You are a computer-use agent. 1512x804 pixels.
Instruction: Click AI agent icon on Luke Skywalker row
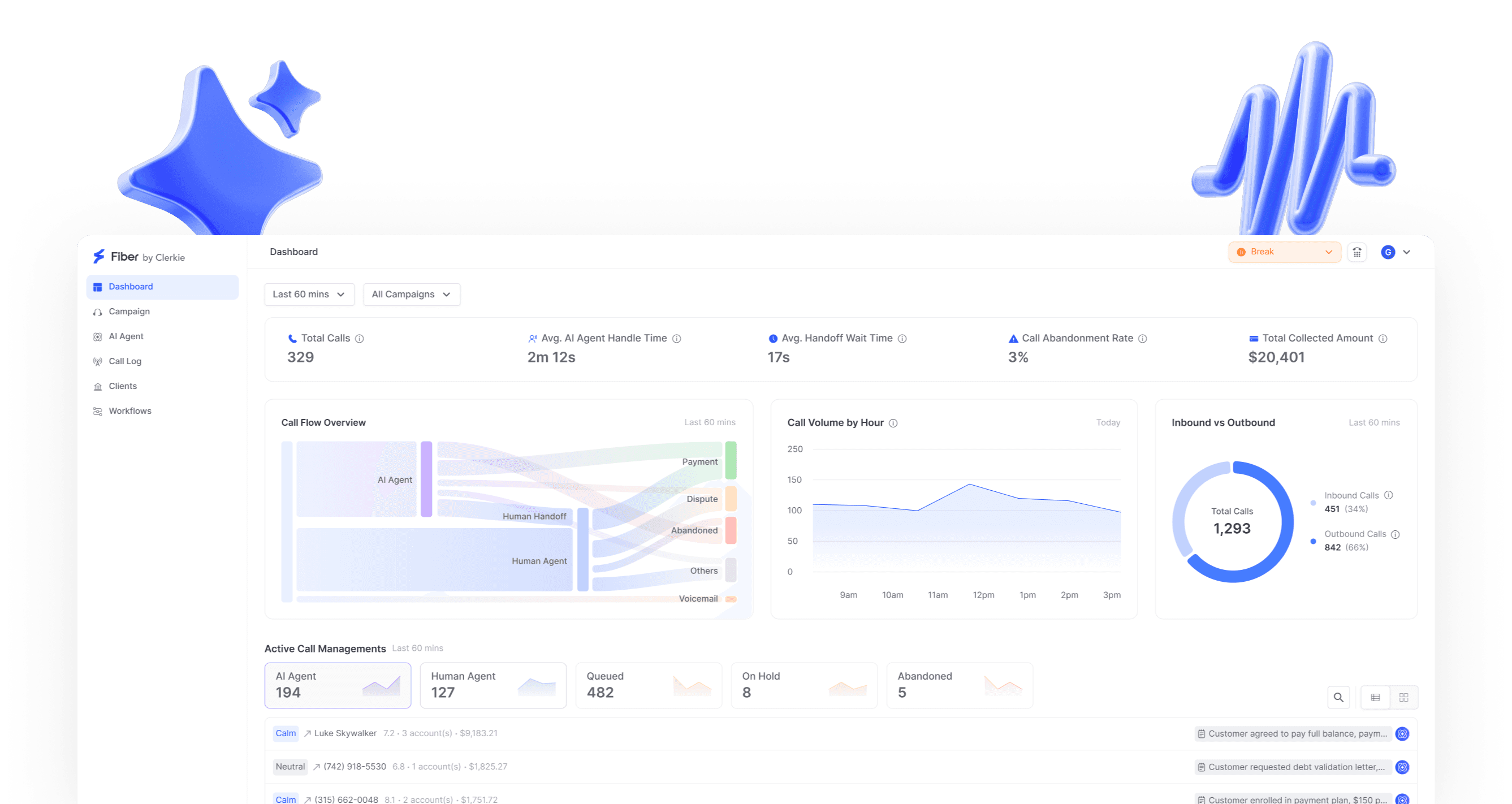pyautogui.click(x=1402, y=733)
